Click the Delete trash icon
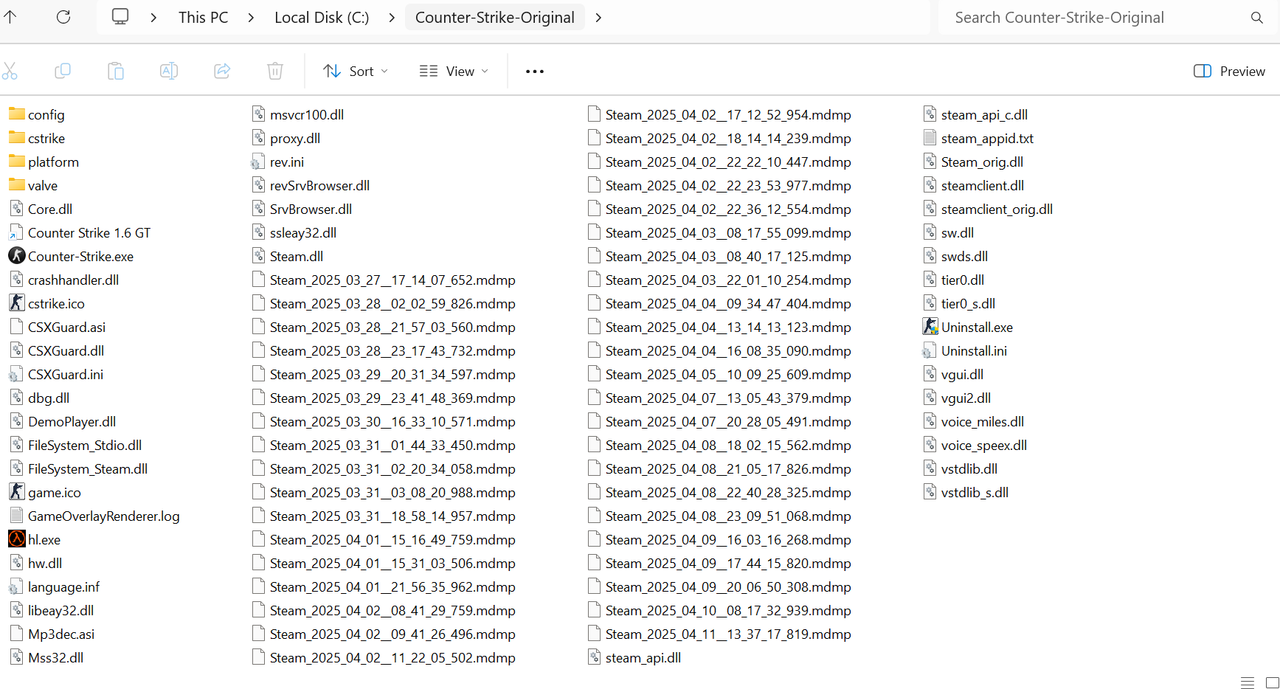Image resolution: width=1280 pixels, height=689 pixels. click(275, 71)
